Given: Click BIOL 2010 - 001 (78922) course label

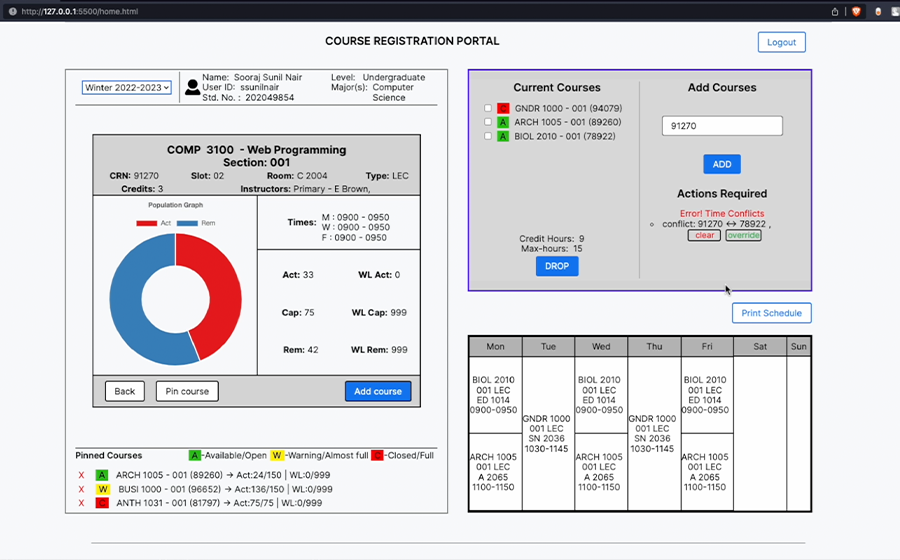Looking at the screenshot, I should point(565,137).
